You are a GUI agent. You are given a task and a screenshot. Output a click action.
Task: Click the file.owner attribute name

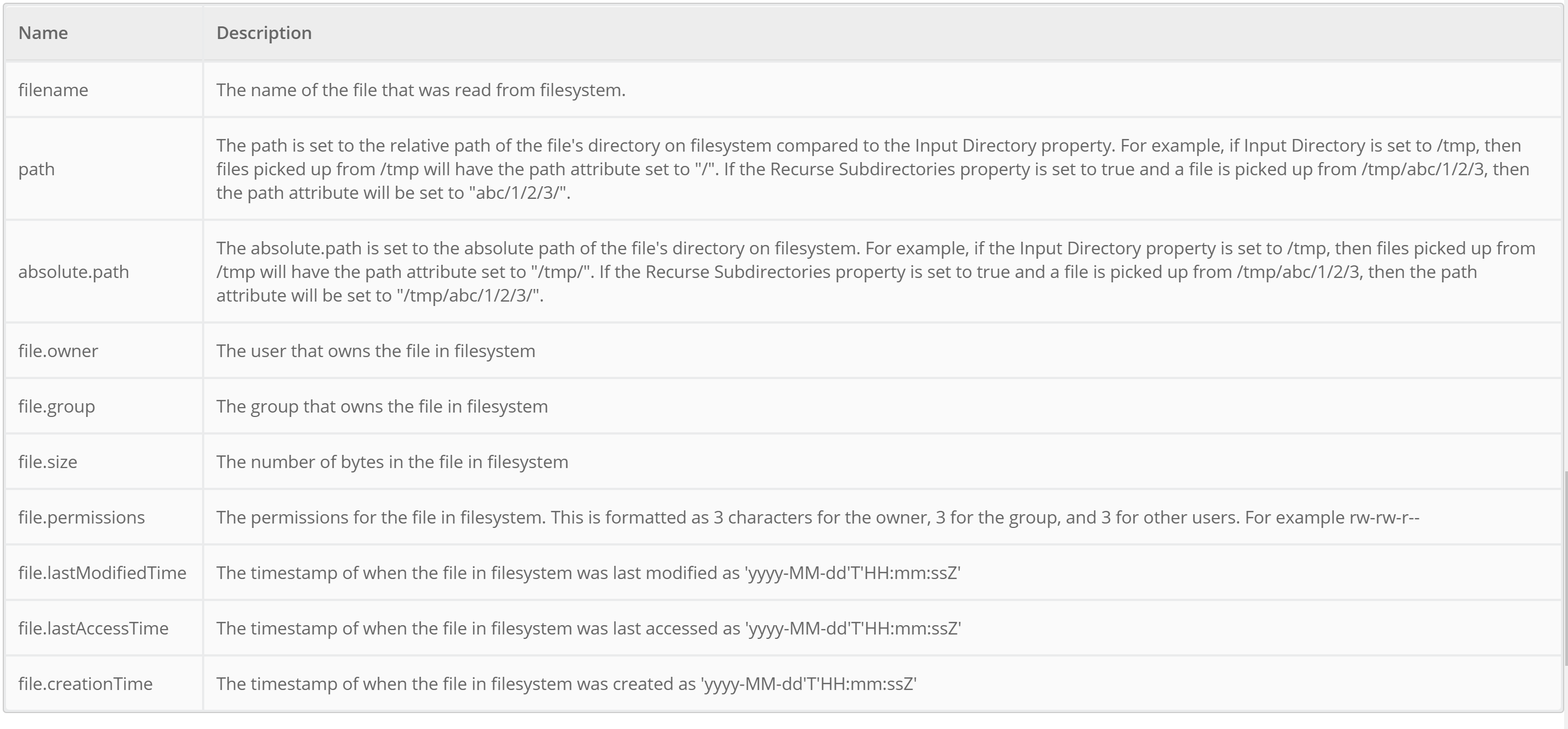(58, 351)
